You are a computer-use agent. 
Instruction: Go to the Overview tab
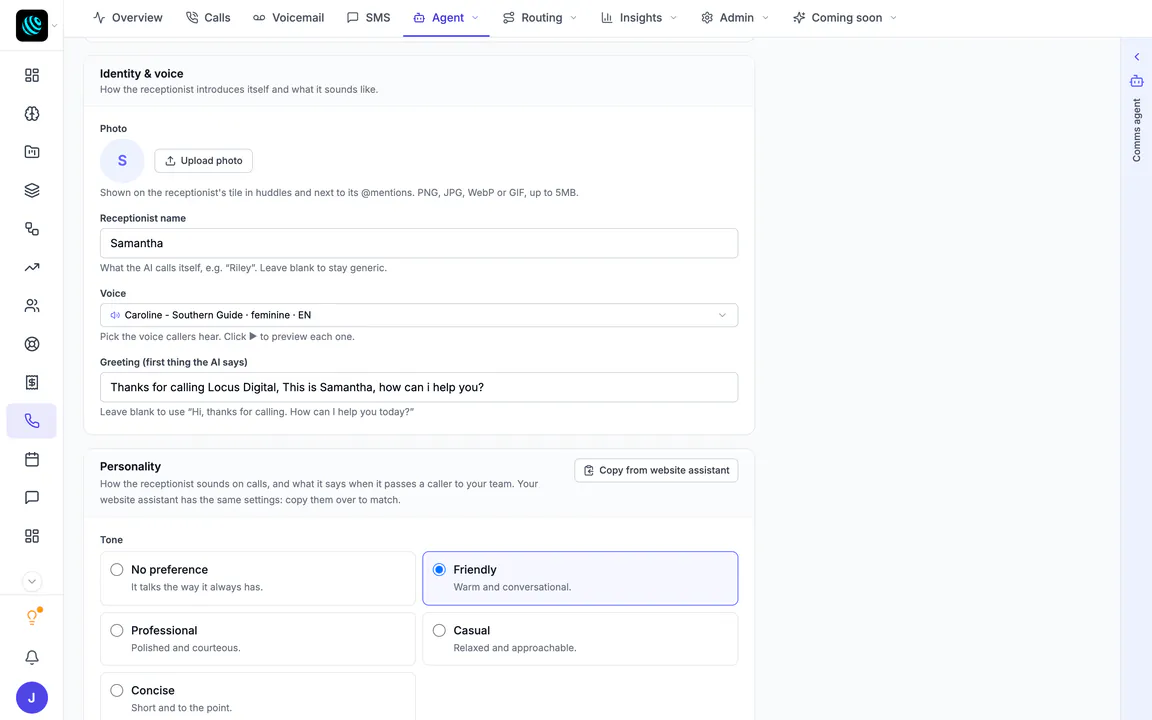[x=128, y=18]
